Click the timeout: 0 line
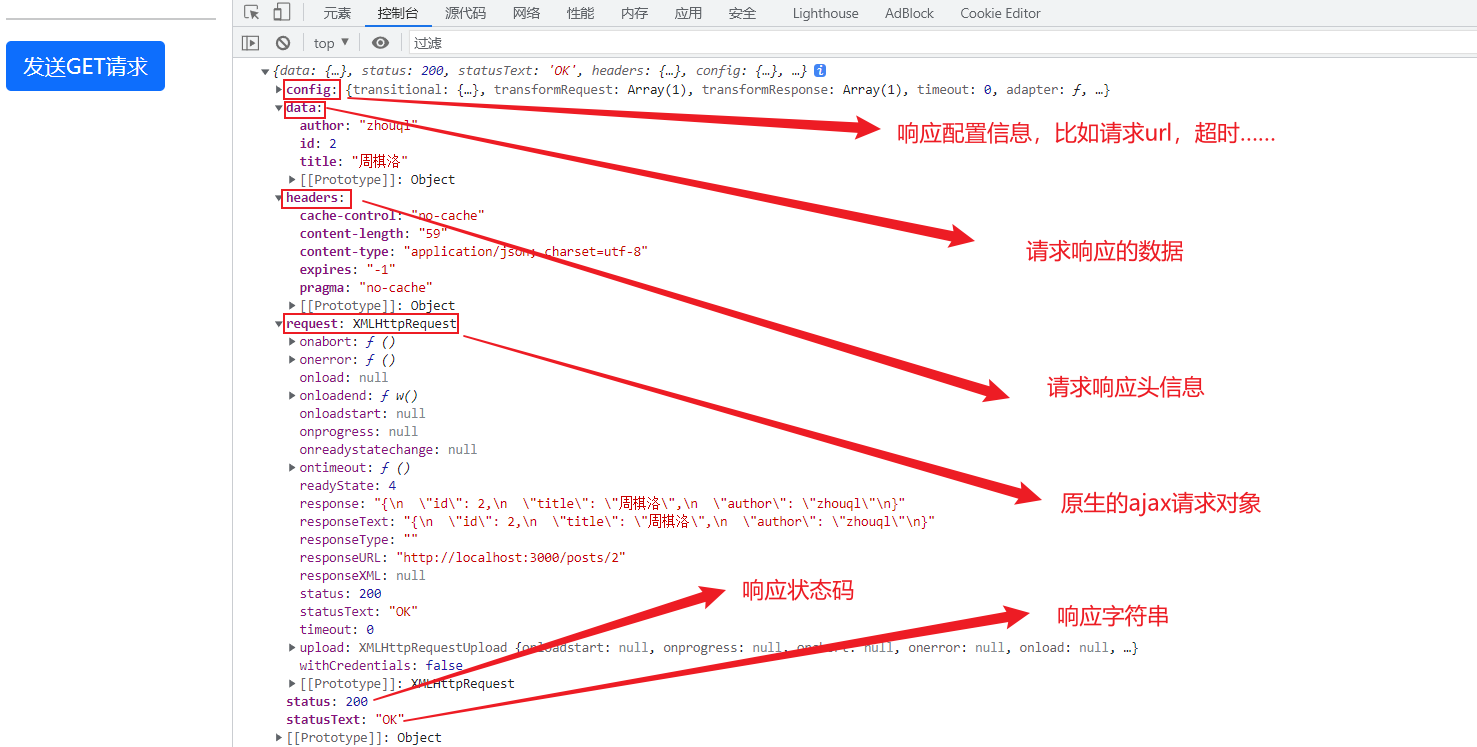This screenshot has height=747, width=1477. 336,630
